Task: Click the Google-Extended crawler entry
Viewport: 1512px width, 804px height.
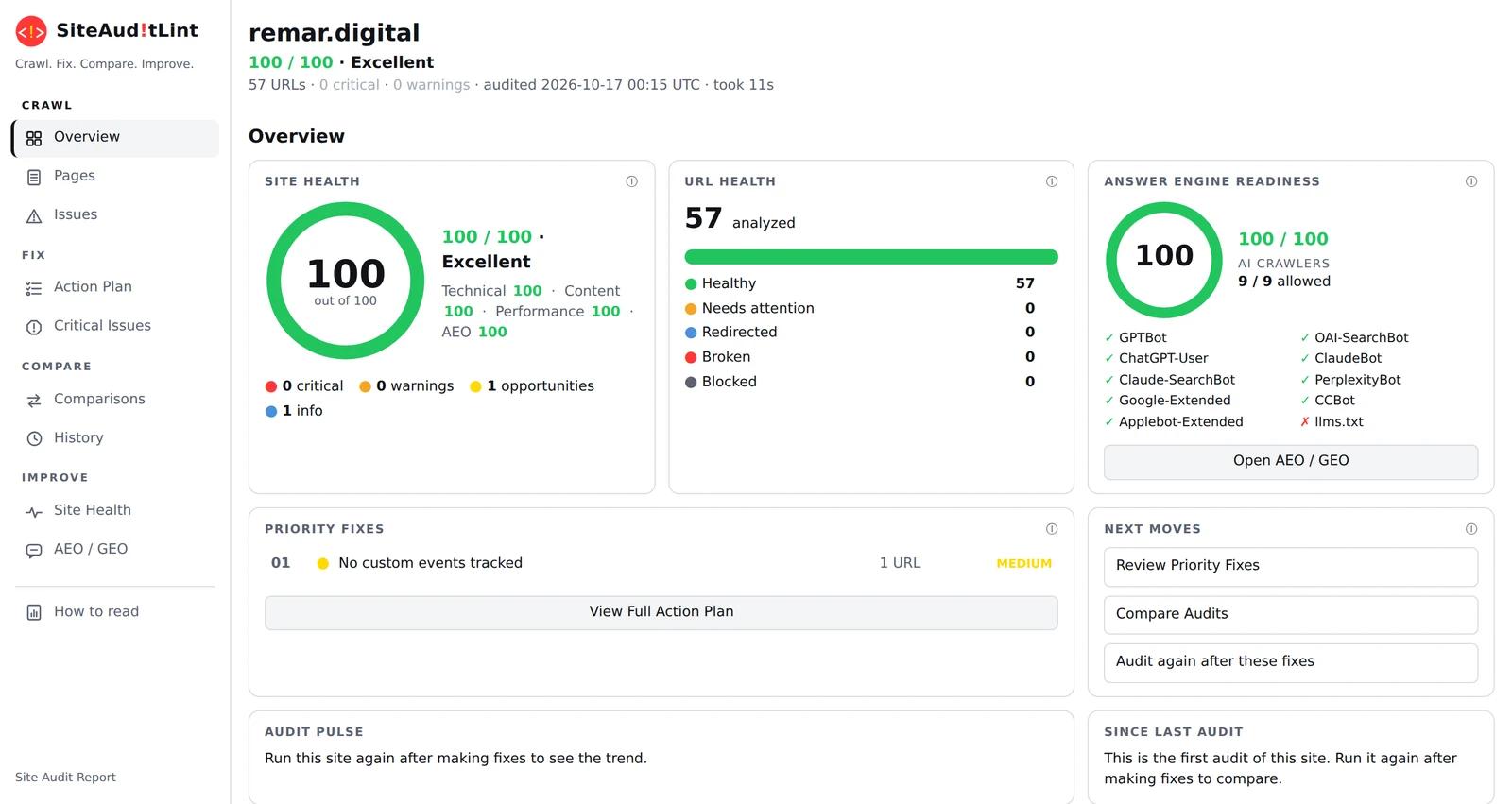Action: [x=1168, y=401]
